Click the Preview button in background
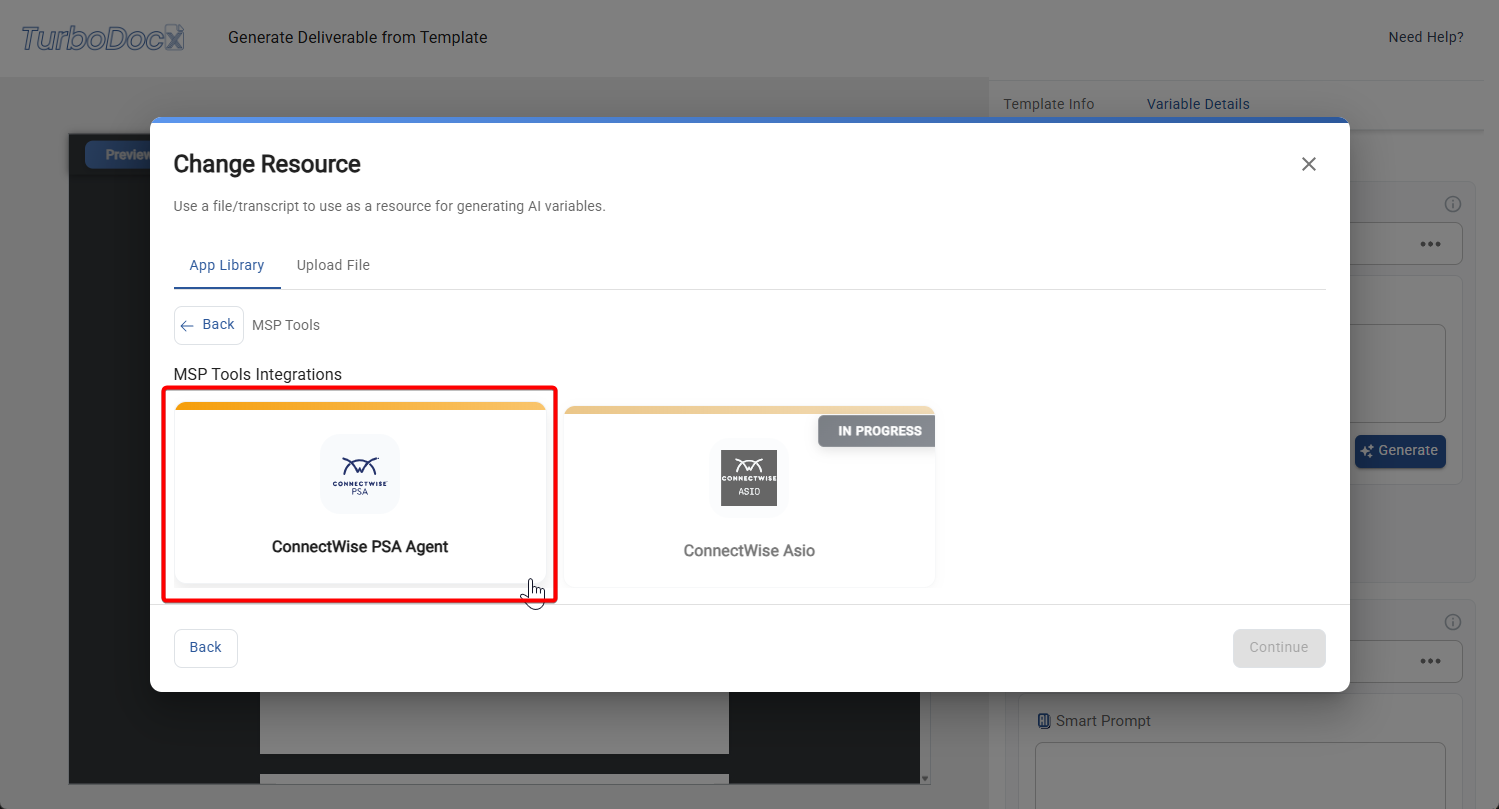This screenshot has height=809, width=1499. [x=118, y=155]
